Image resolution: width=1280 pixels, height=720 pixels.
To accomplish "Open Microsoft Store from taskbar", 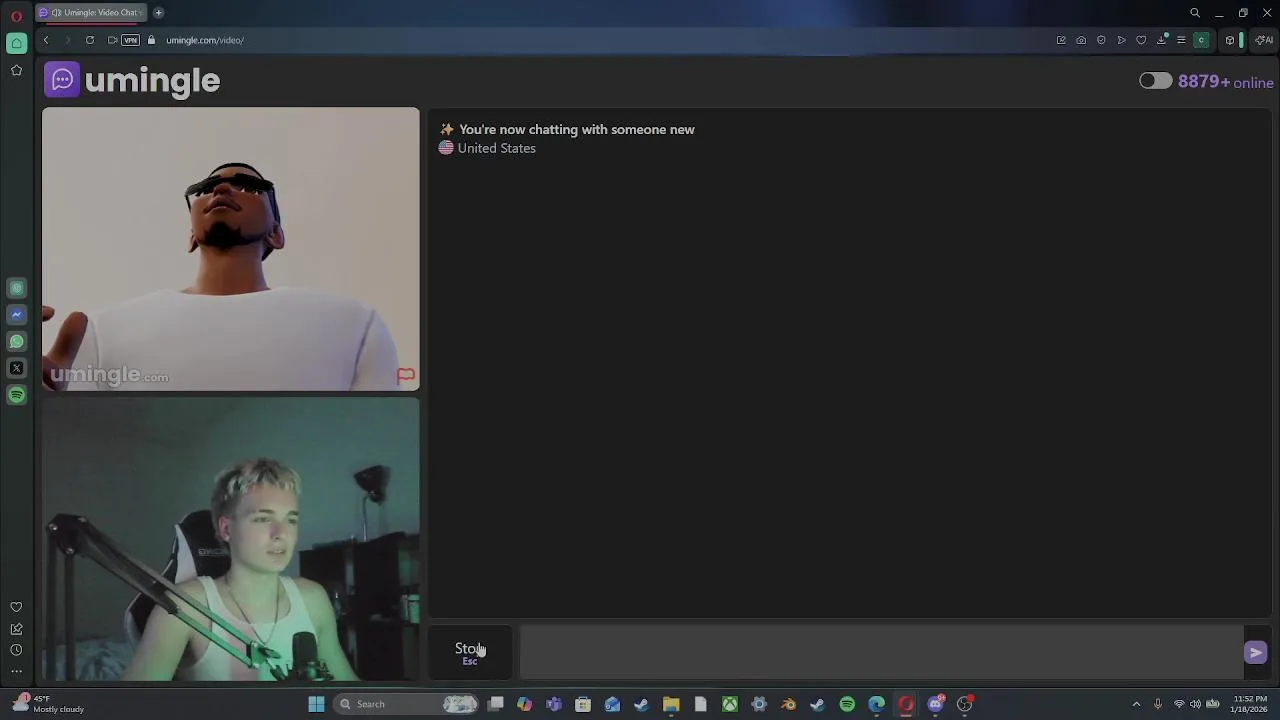I will point(583,704).
